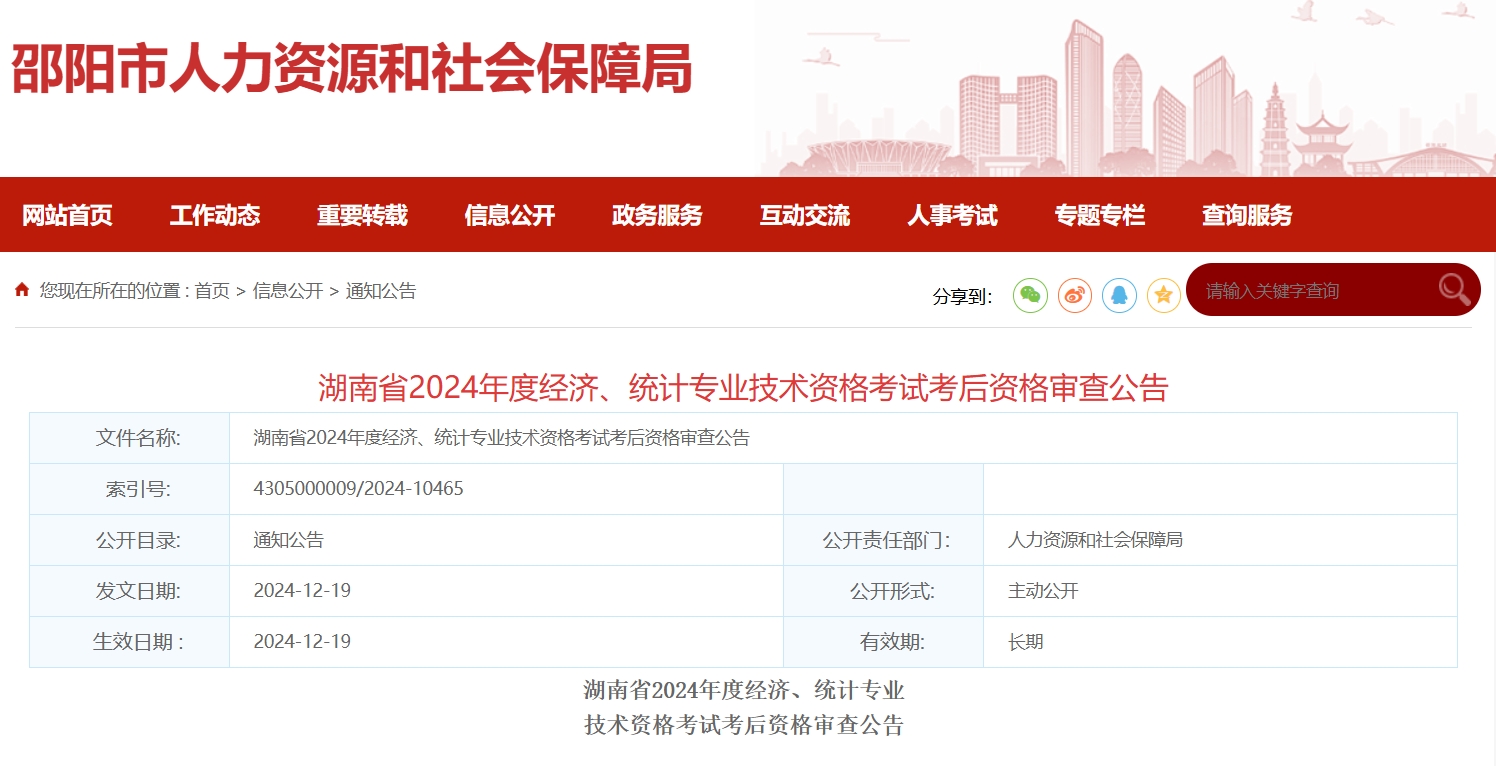Click the 首页 breadcrumb link

pyautogui.click(x=212, y=291)
